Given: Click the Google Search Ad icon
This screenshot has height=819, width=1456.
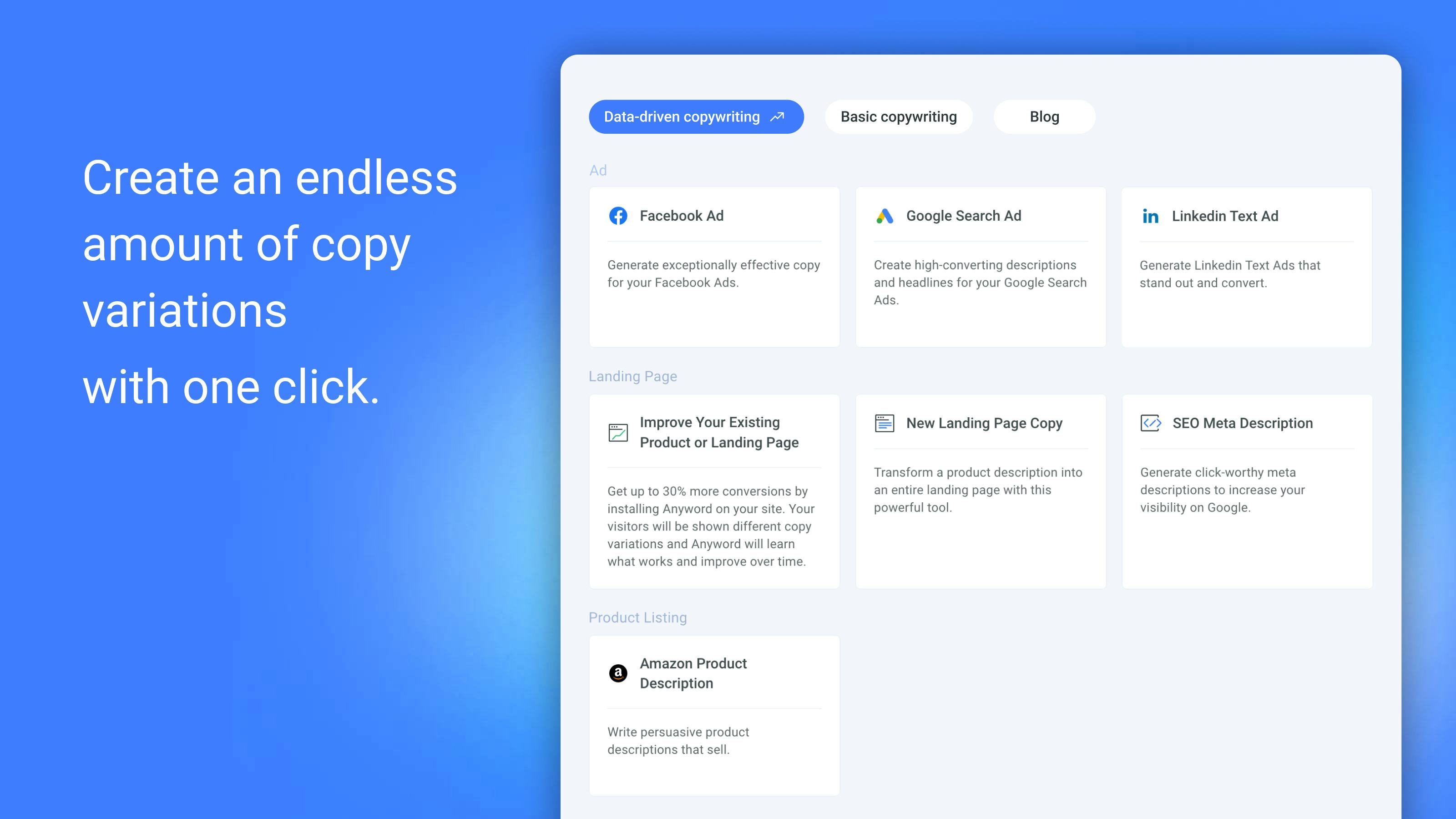Looking at the screenshot, I should tap(884, 215).
